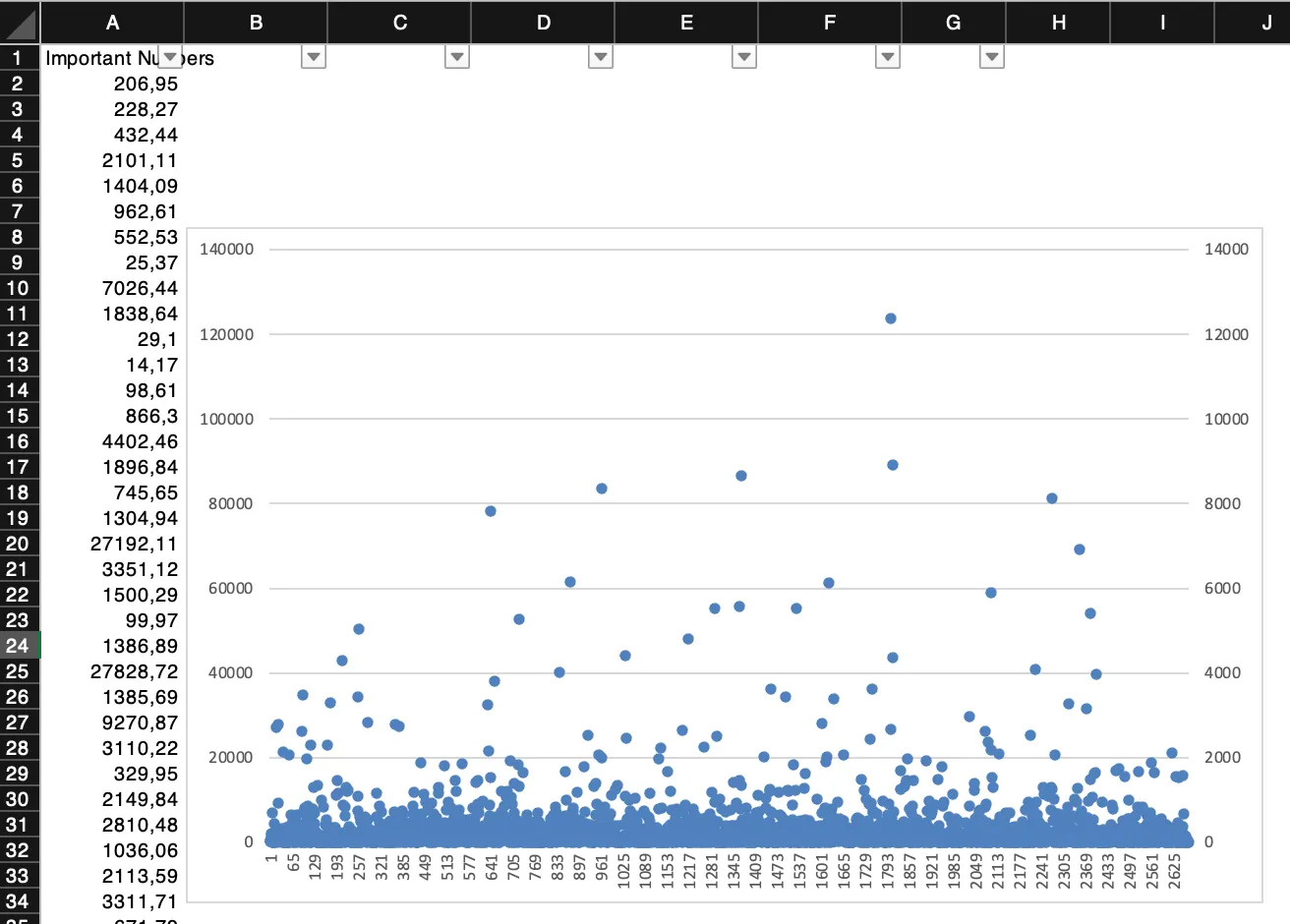Select the cell containing 27828,72
This screenshot has height=924, width=1290.
pyautogui.click(x=113, y=671)
